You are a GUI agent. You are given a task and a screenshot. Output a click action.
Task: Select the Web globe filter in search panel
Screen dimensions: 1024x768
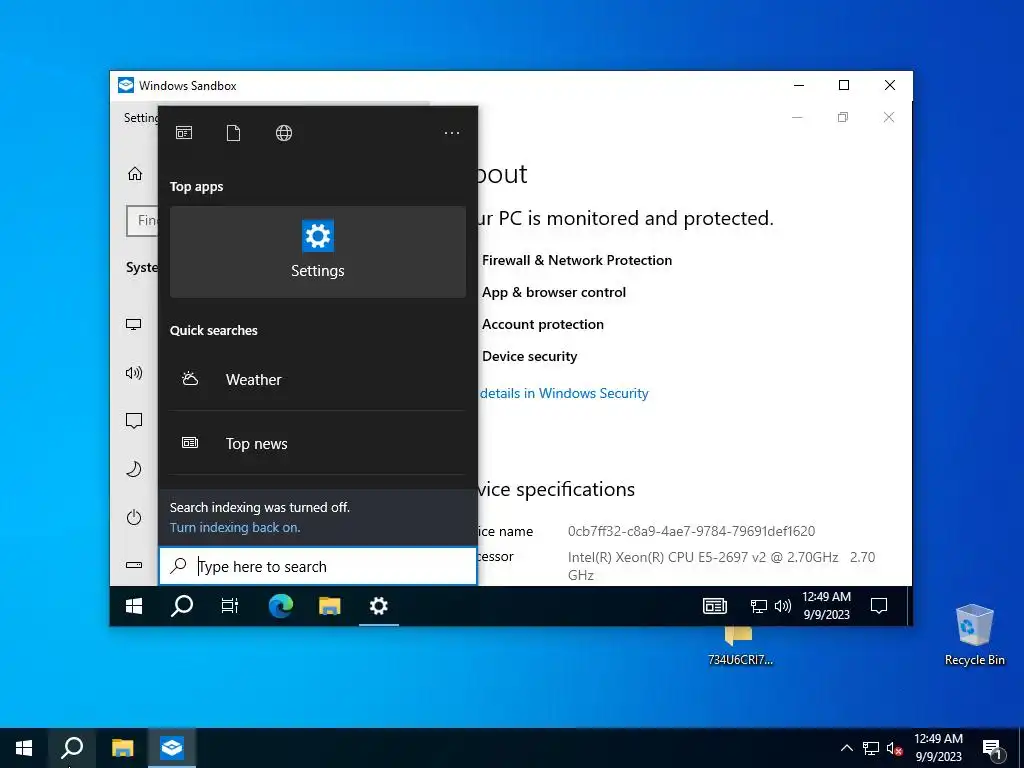pyautogui.click(x=283, y=133)
